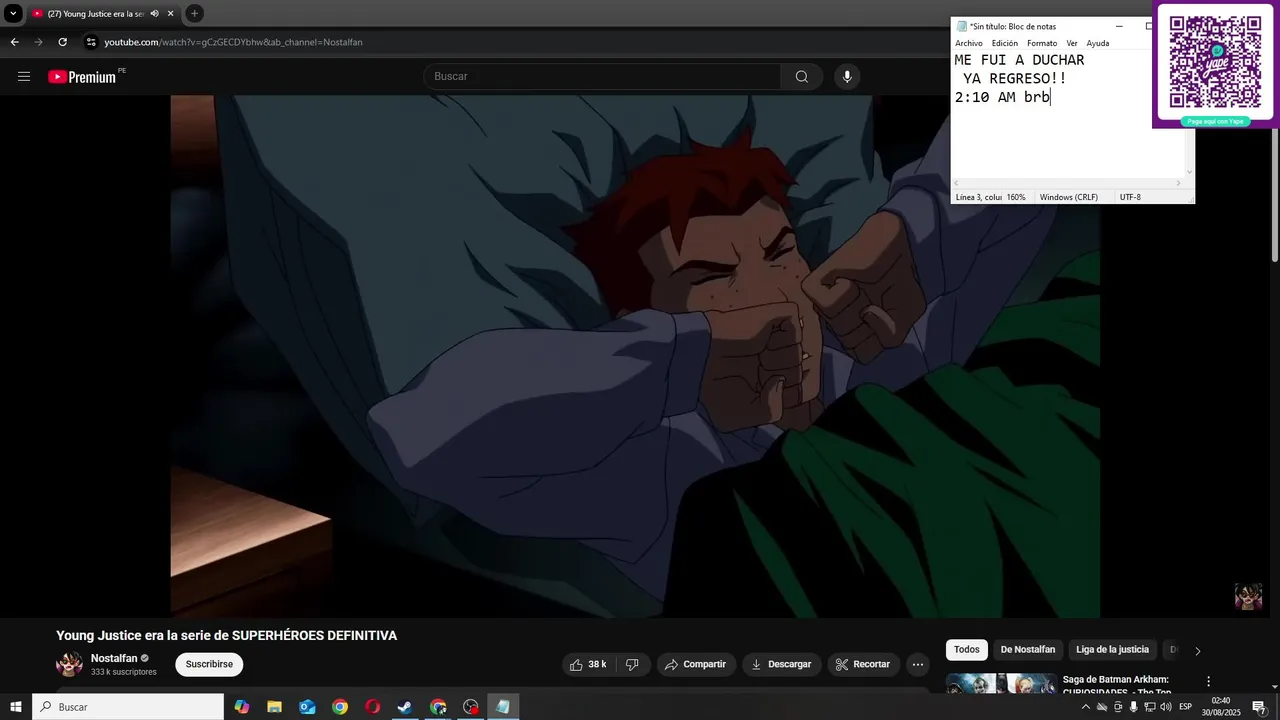Show hidden system tray icons
The width and height of the screenshot is (1280, 720).
tap(1086, 707)
